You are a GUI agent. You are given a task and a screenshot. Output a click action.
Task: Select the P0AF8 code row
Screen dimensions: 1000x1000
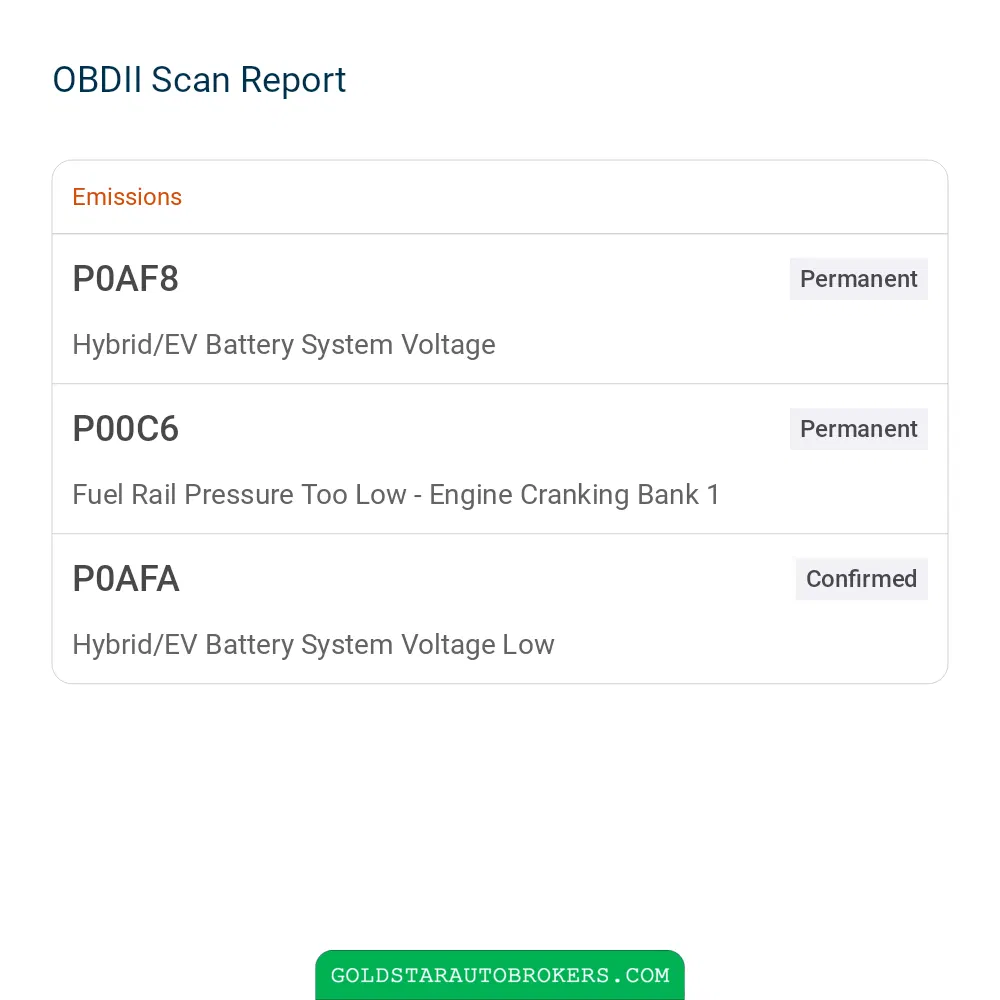[x=500, y=309]
